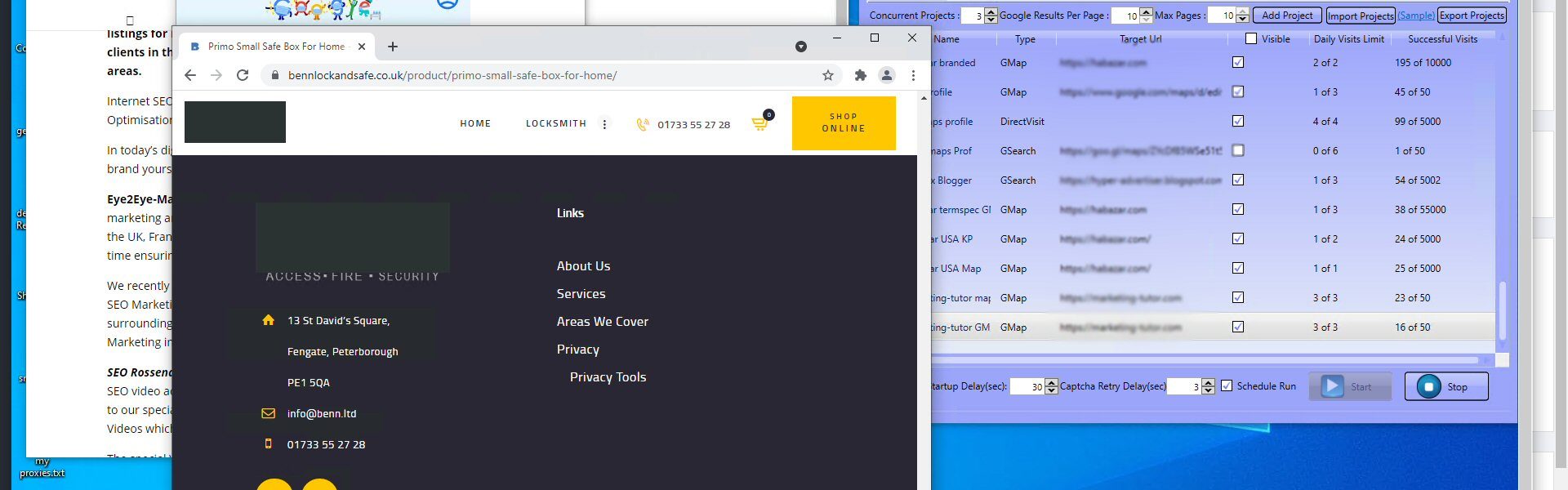Click the browser reload page icon
The image size is (1568, 490).
point(243,75)
